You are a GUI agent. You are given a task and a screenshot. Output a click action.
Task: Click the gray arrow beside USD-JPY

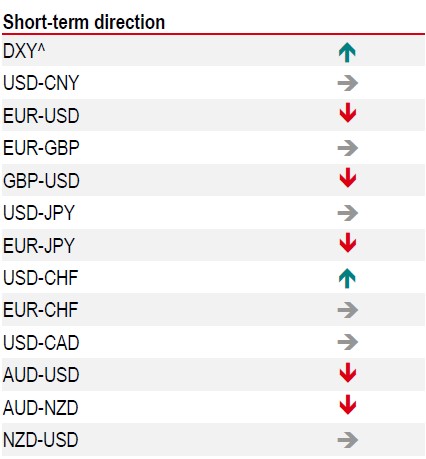point(348,213)
